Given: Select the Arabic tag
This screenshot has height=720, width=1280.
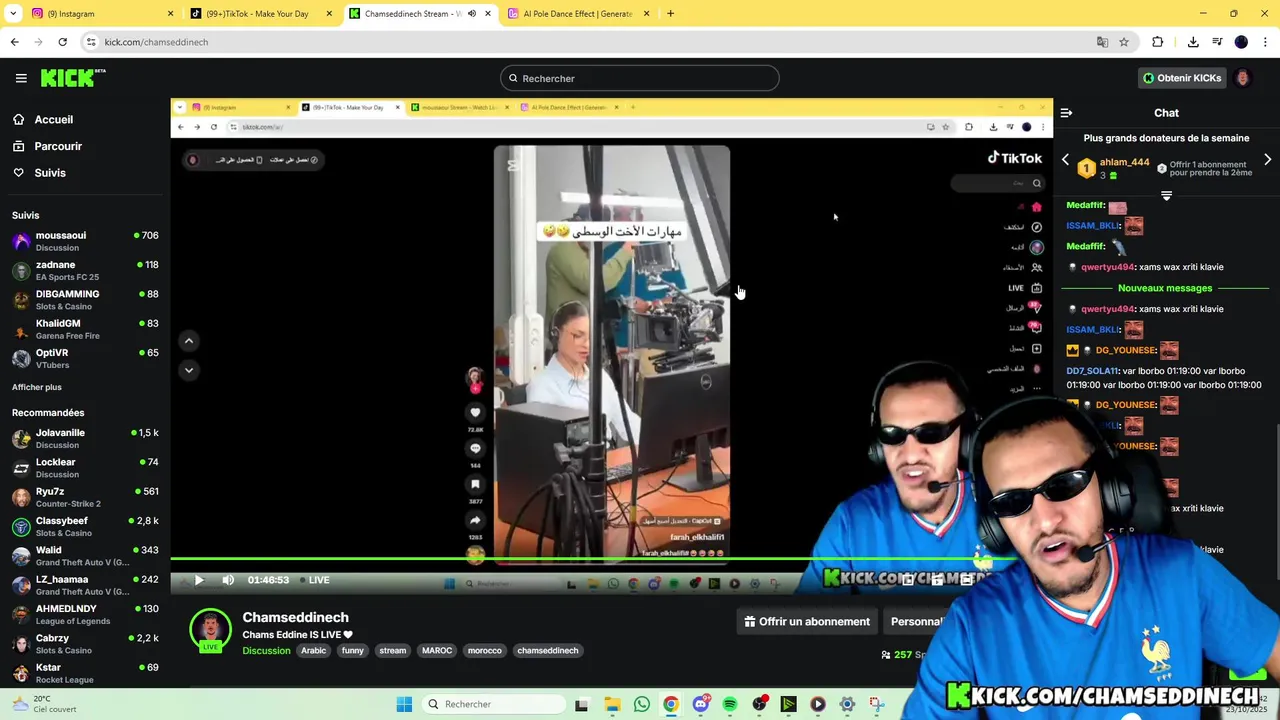Looking at the screenshot, I should click(x=314, y=651).
